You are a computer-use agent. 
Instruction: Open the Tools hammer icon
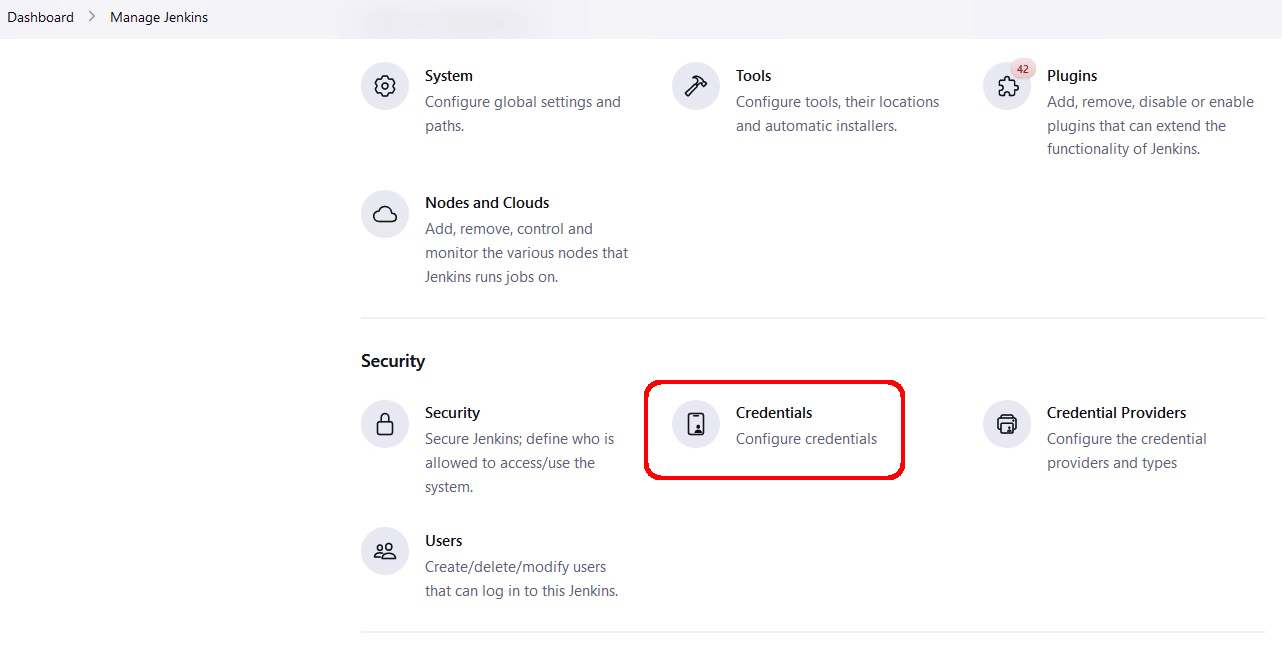coord(696,86)
